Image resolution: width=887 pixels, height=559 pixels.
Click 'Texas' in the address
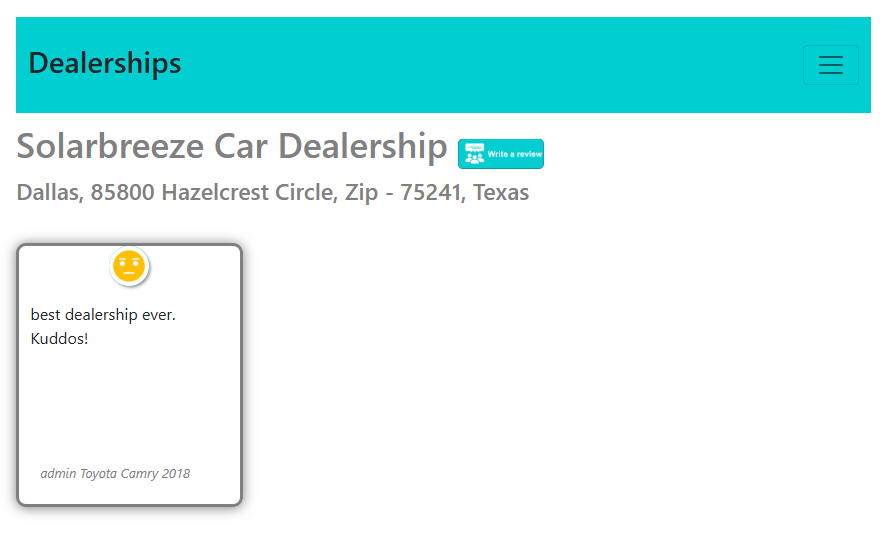pos(501,192)
